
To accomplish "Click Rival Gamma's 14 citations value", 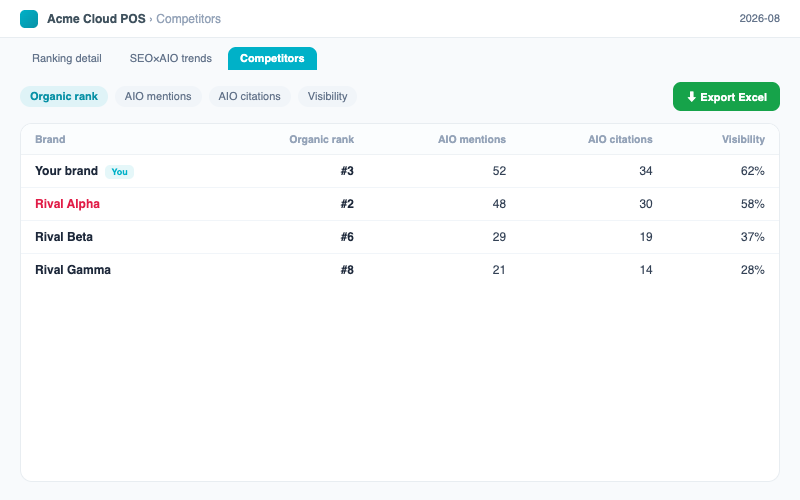I will coord(645,270).
